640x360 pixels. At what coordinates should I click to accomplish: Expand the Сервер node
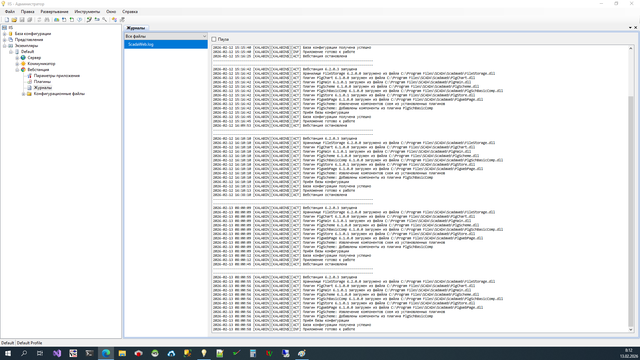coord(17,58)
